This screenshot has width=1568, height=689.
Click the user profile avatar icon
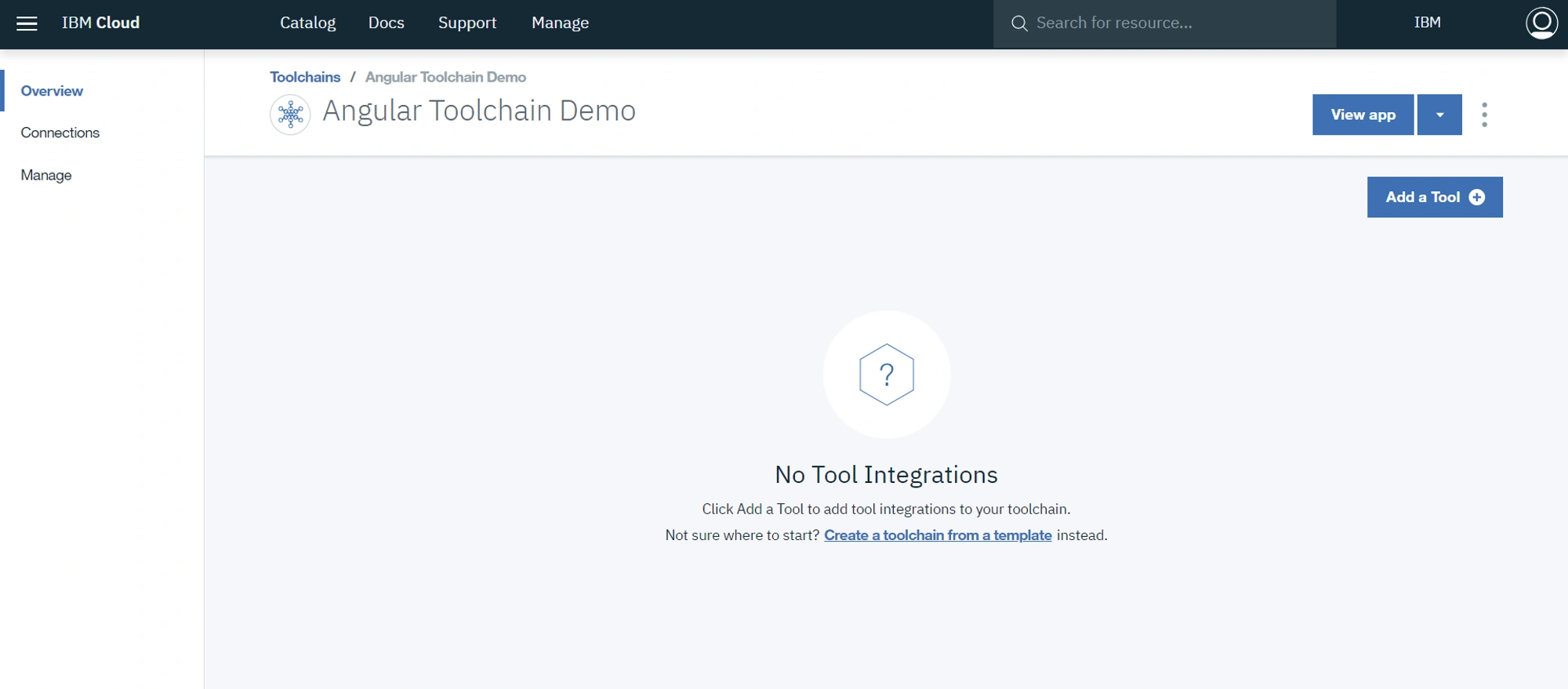tap(1541, 23)
